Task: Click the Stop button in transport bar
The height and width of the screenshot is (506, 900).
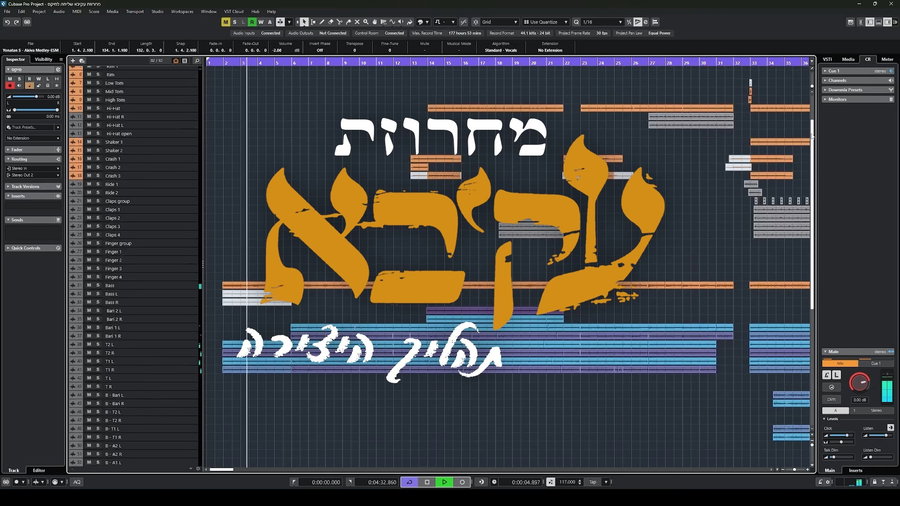Action: click(427, 482)
